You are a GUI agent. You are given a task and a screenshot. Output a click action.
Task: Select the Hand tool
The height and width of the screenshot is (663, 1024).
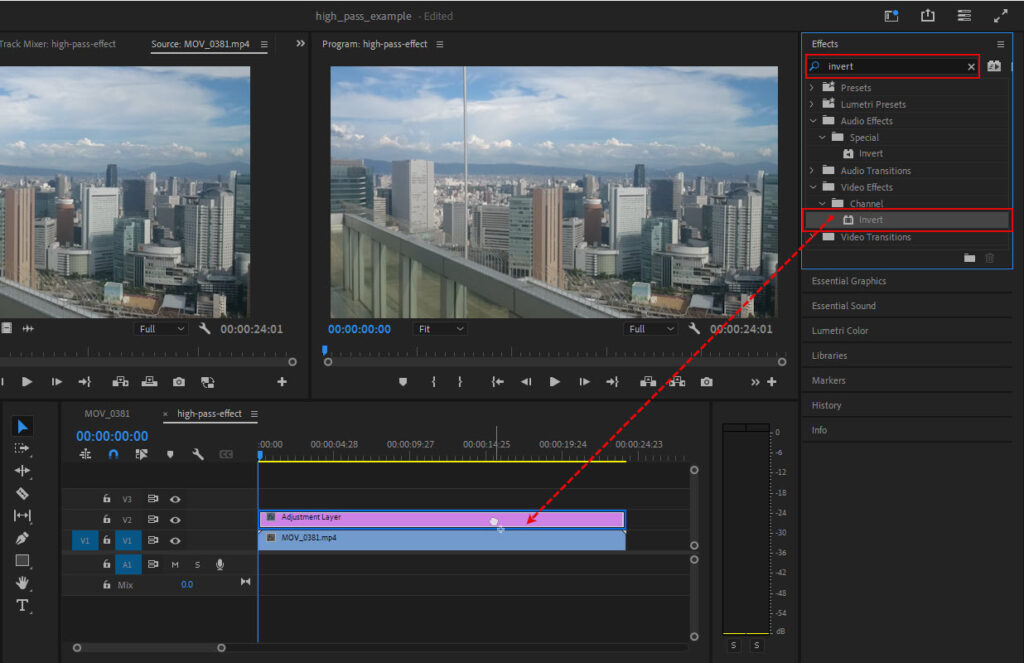point(22,583)
